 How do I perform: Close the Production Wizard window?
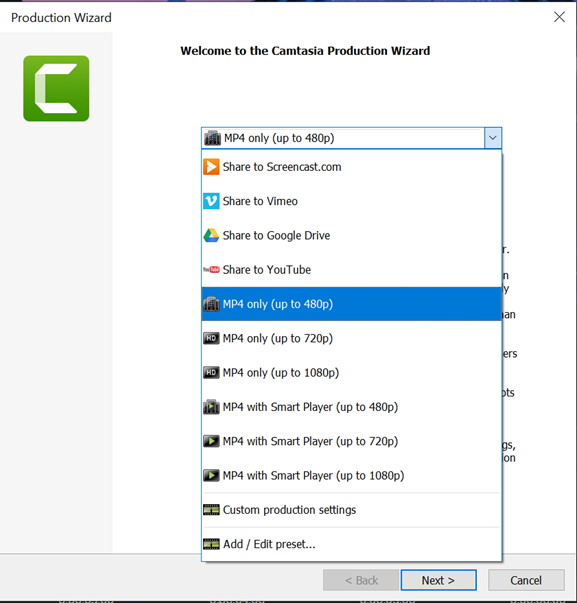tap(559, 17)
